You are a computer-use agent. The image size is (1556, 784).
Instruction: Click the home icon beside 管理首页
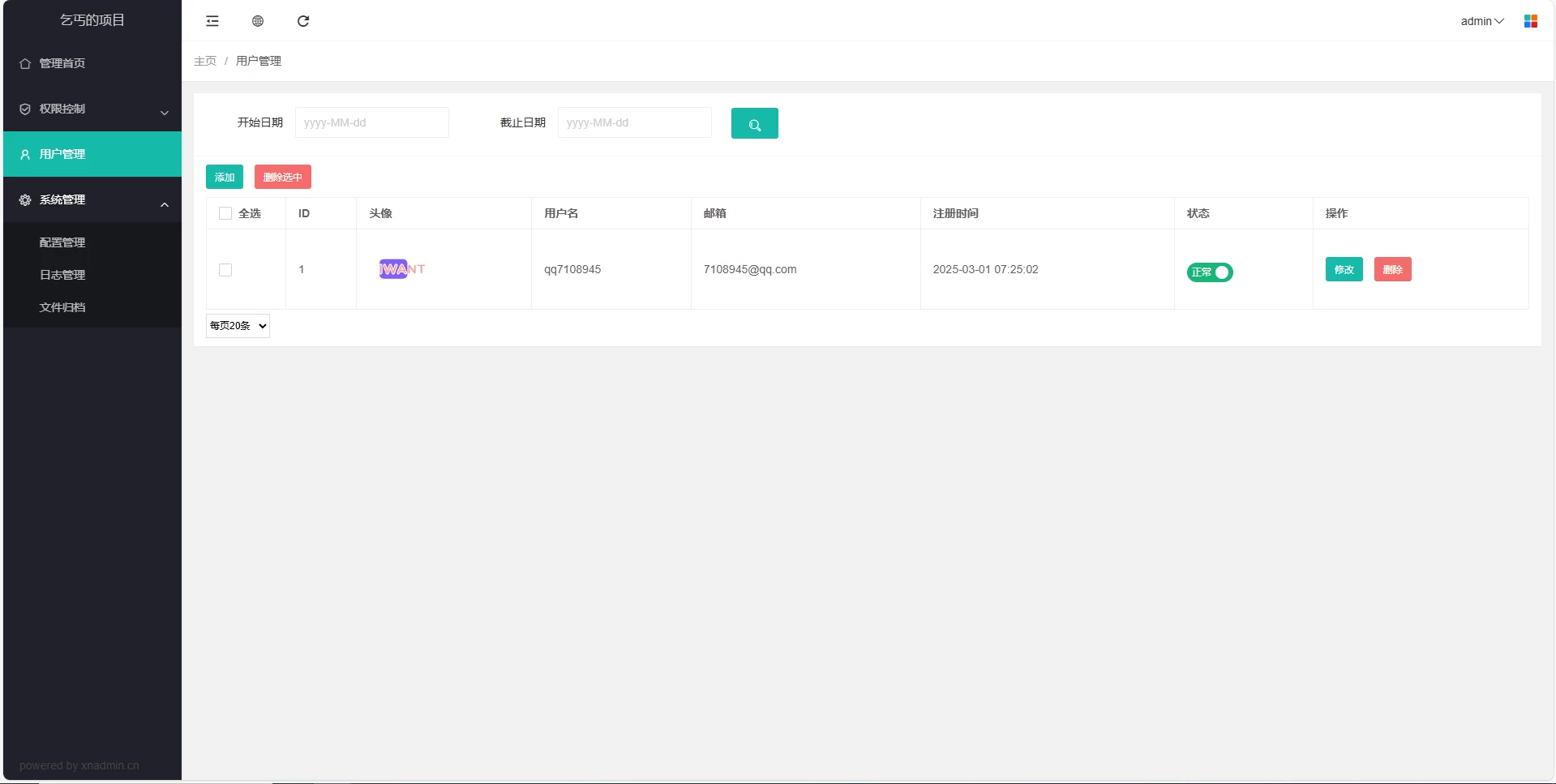click(x=25, y=63)
